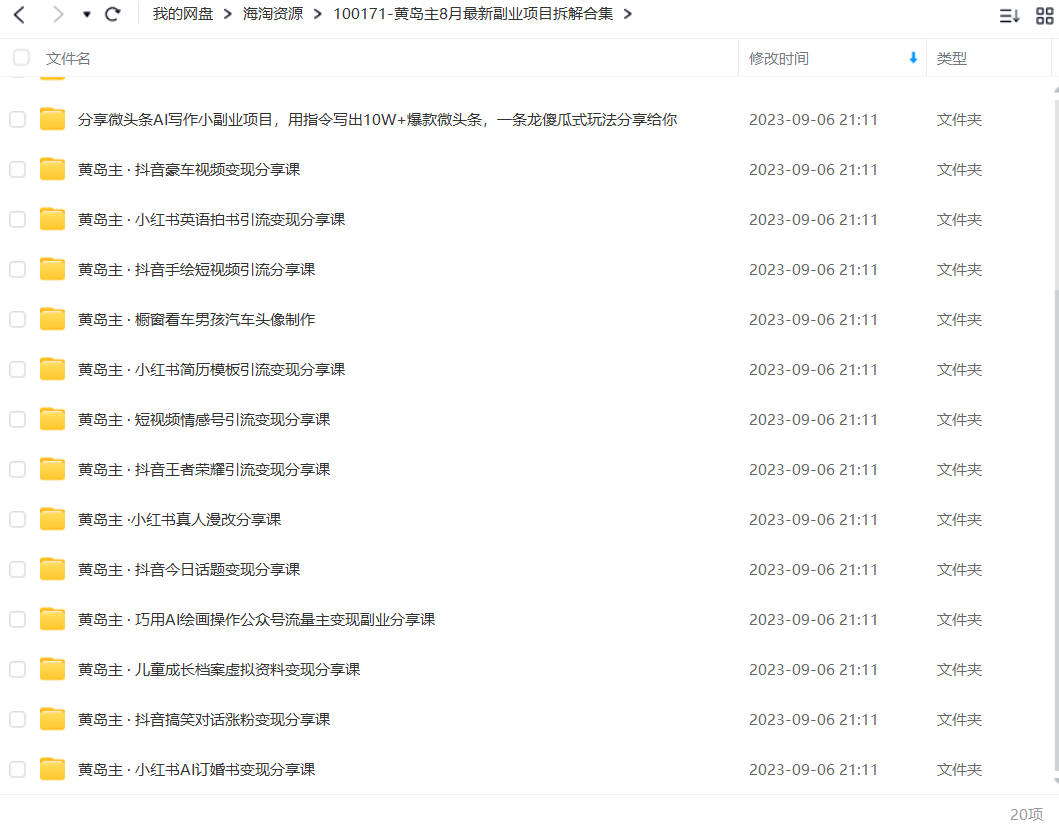This screenshot has height=828, width=1059.
Task: Open folder name 黄岛主 · 抖音手绘短视频引流分享课
Action: 197,269
